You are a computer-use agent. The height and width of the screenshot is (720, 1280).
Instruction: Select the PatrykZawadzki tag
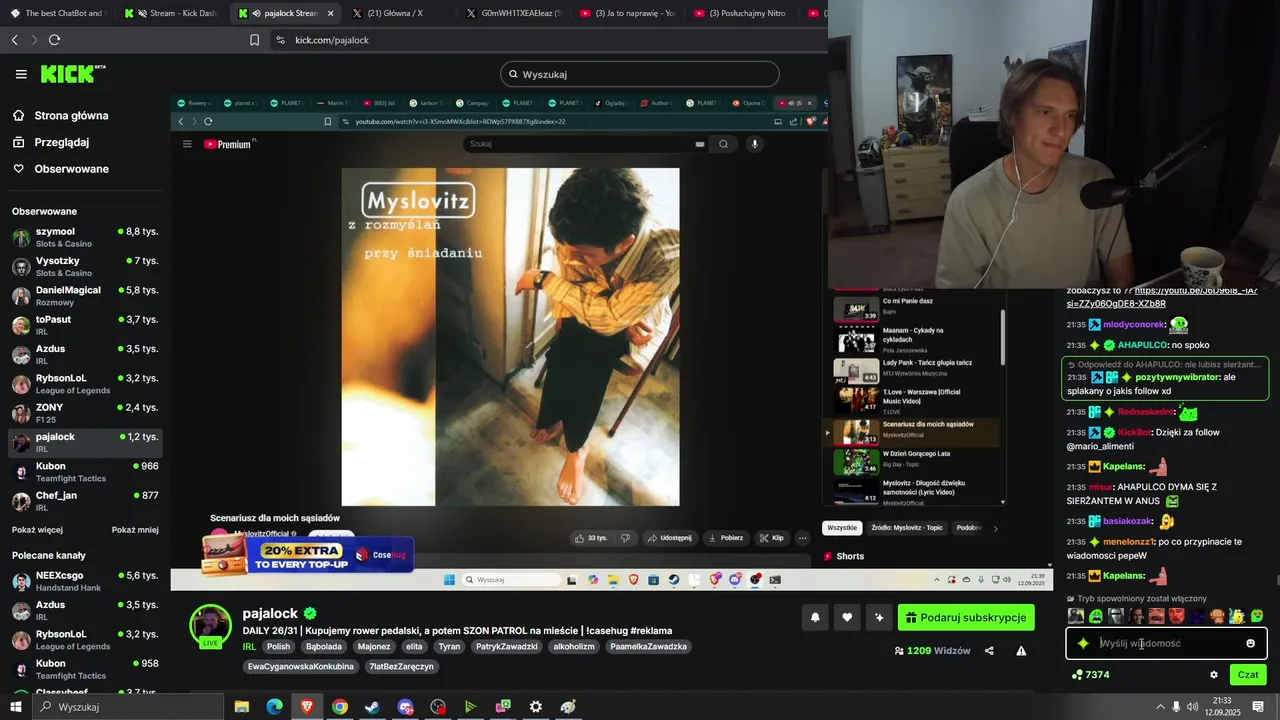pyautogui.click(x=506, y=647)
